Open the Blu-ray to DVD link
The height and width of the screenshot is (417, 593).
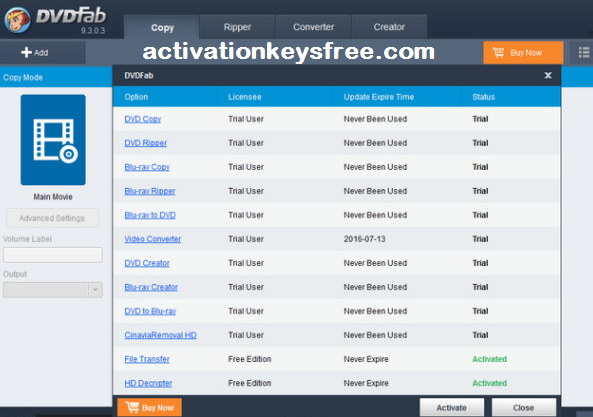(150, 215)
